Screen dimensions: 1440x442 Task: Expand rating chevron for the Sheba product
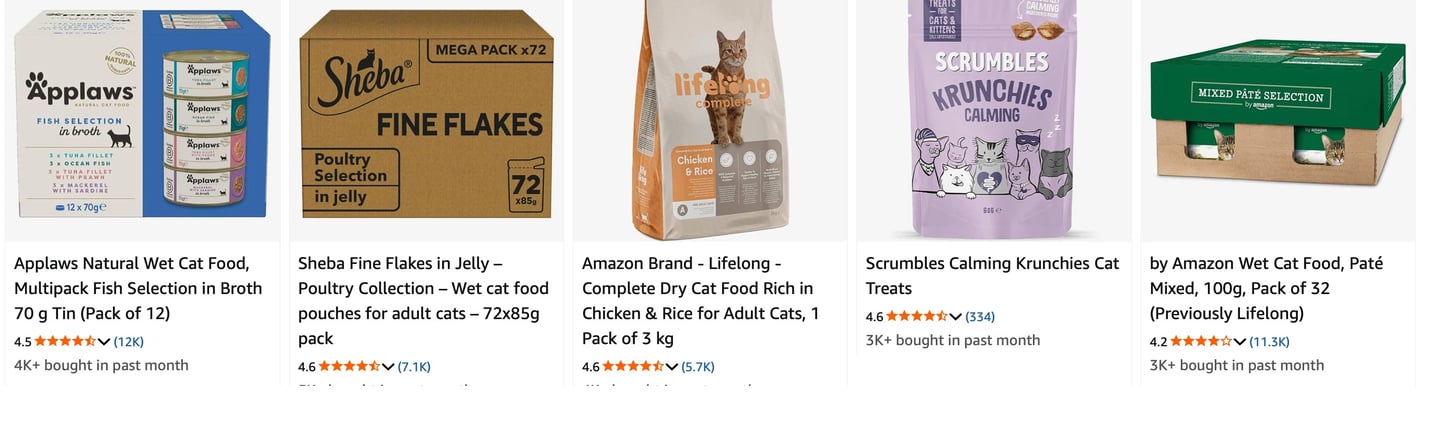click(388, 367)
